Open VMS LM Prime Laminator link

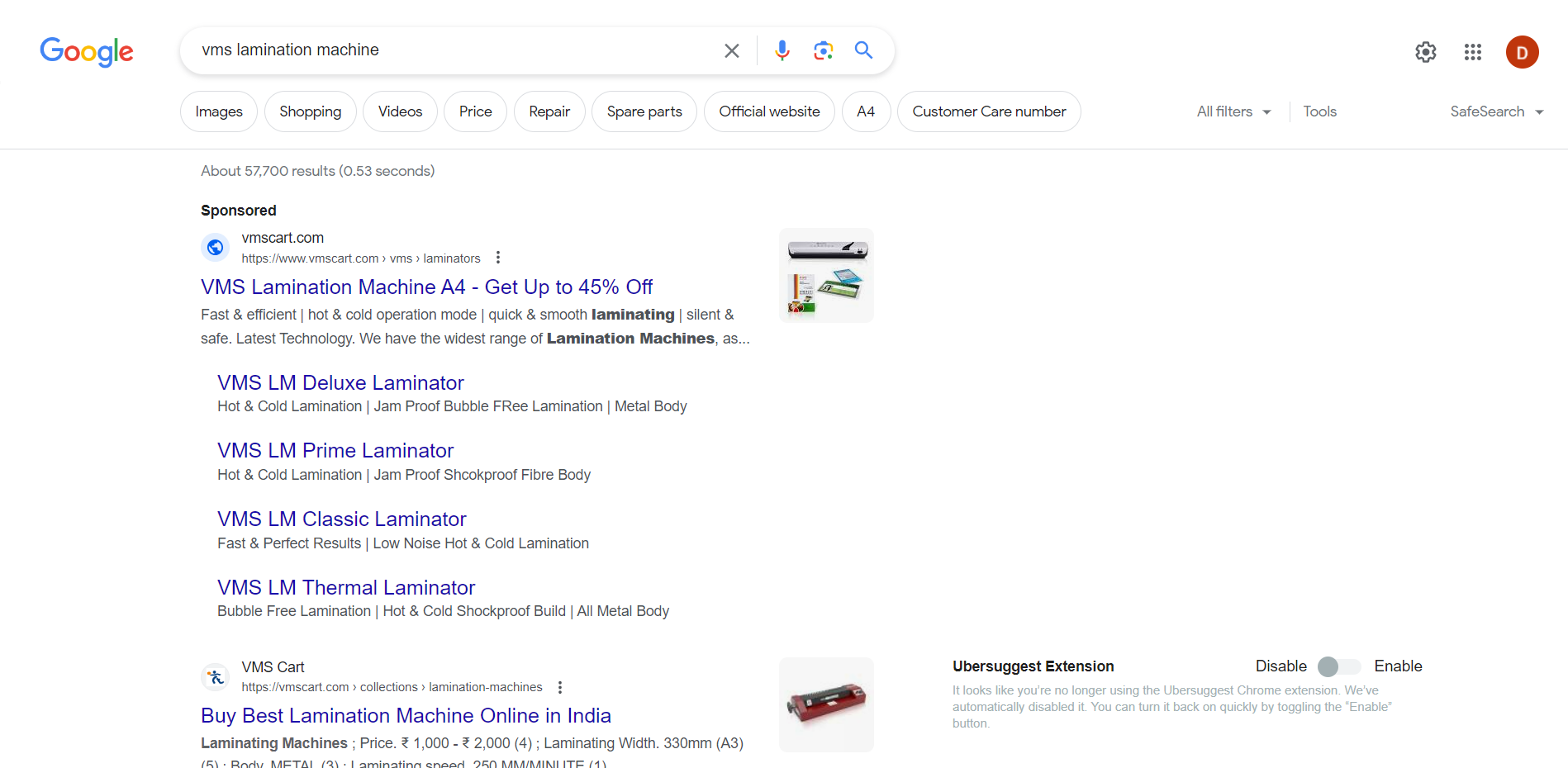(335, 450)
